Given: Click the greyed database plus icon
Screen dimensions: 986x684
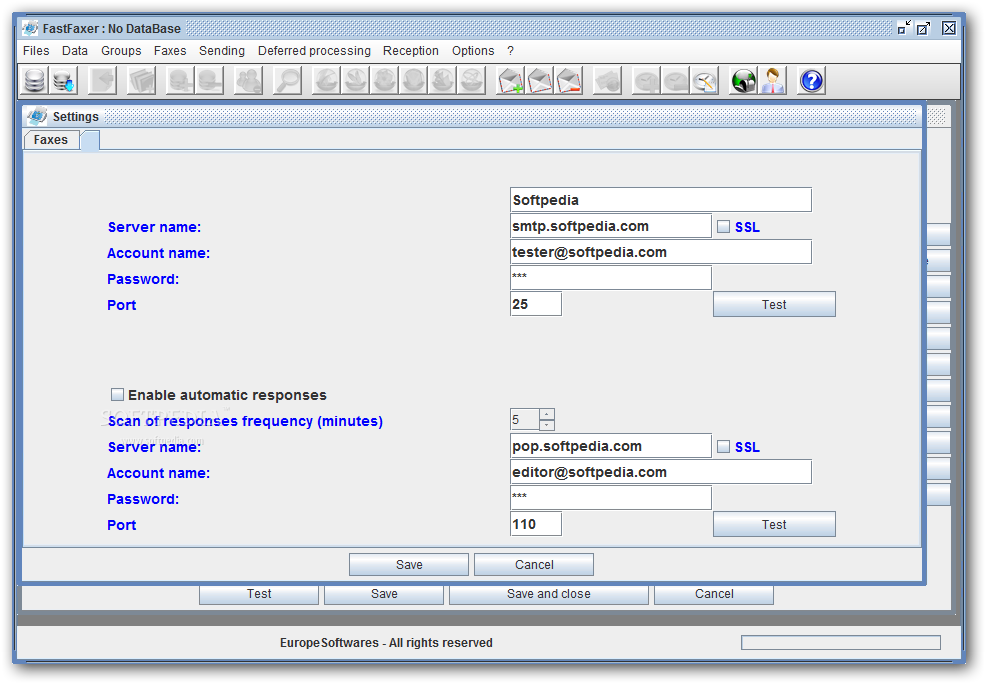Looking at the screenshot, I should [x=180, y=81].
